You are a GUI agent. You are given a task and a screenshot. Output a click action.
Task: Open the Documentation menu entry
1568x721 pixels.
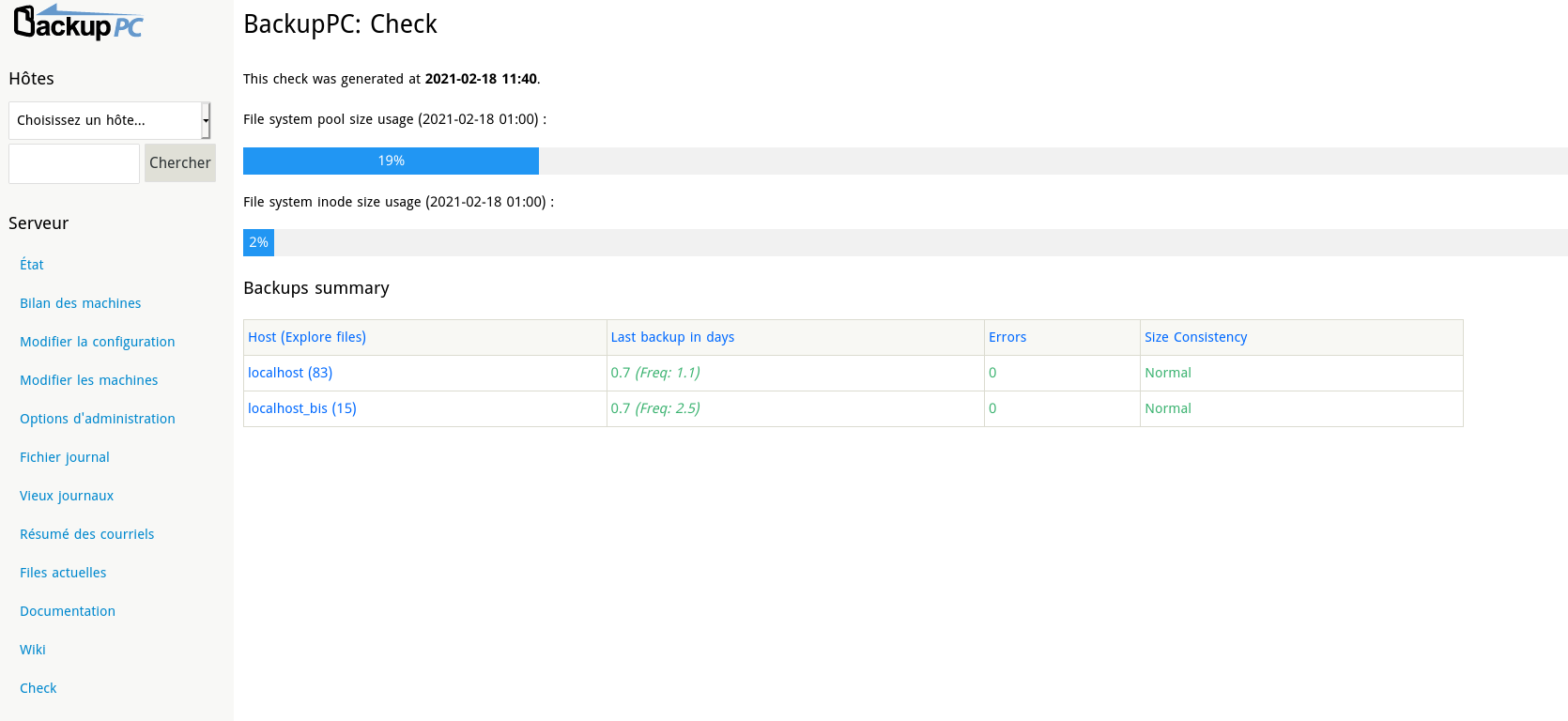tap(68, 610)
